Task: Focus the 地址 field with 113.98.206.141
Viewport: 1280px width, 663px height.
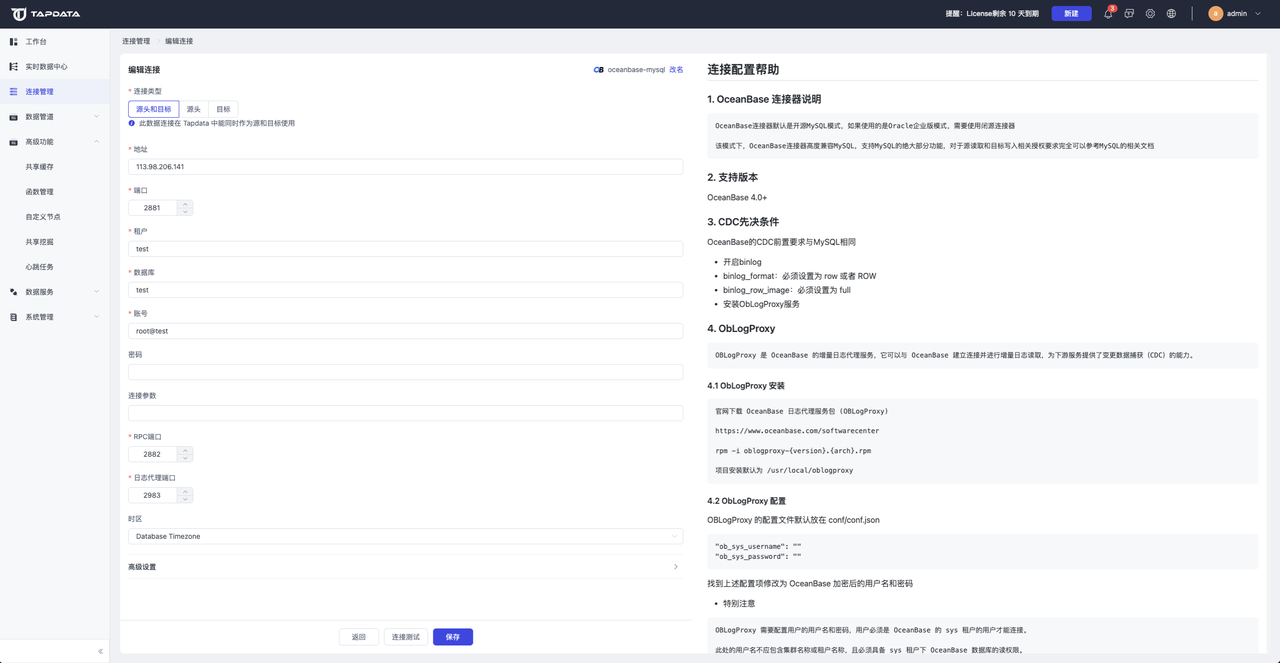Action: pyautogui.click(x=406, y=167)
